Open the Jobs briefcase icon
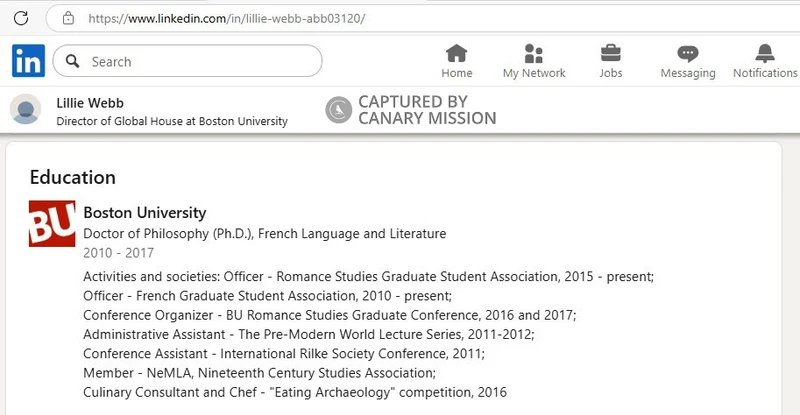This screenshot has height=415, width=800. 611,53
